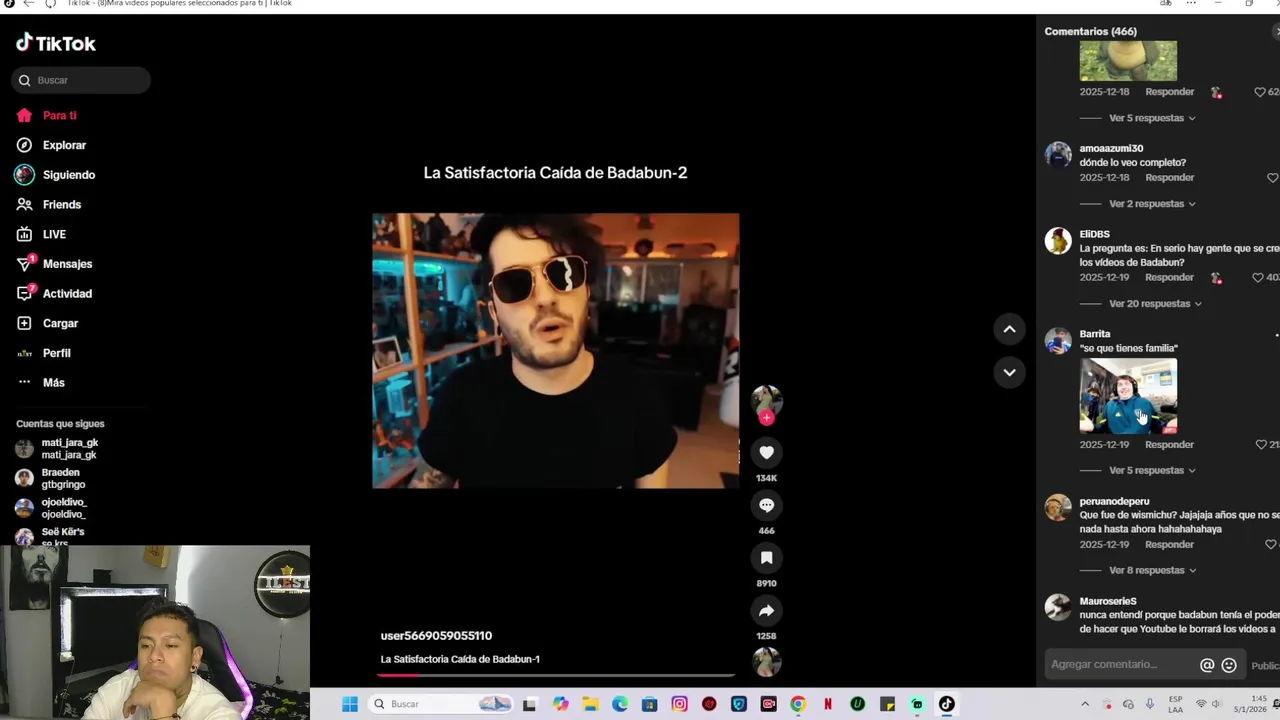Open Netflix from the taskbar
The width and height of the screenshot is (1280, 720).
pyautogui.click(x=828, y=704)
